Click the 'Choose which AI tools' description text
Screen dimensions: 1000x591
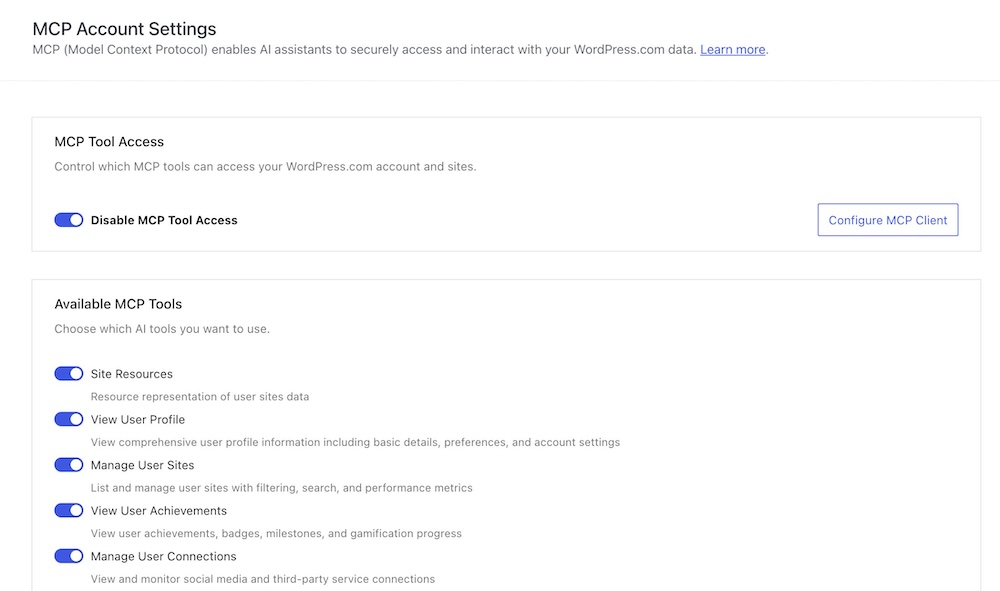161,329
